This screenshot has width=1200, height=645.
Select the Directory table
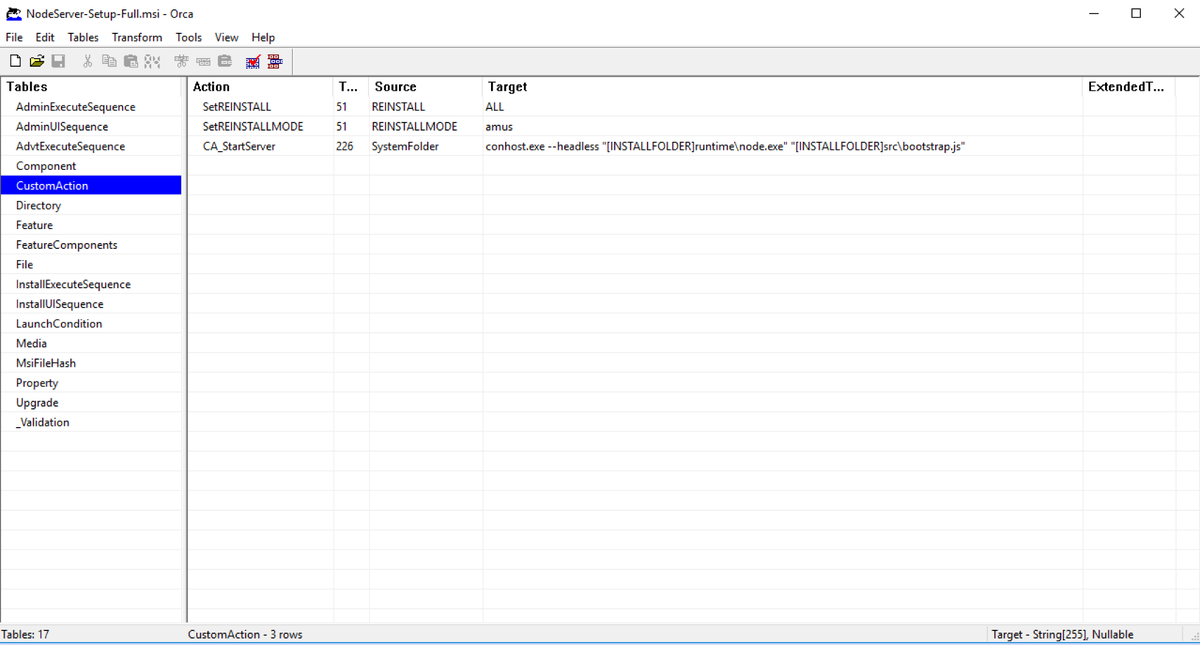[38, 205]
